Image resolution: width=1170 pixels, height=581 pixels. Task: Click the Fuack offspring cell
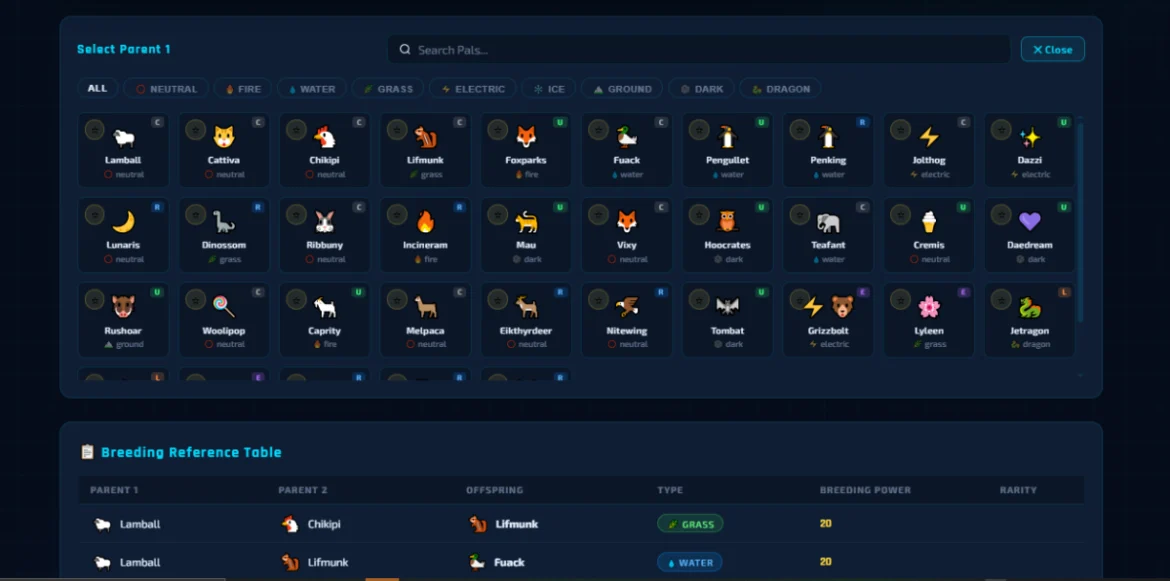[496, 562]
